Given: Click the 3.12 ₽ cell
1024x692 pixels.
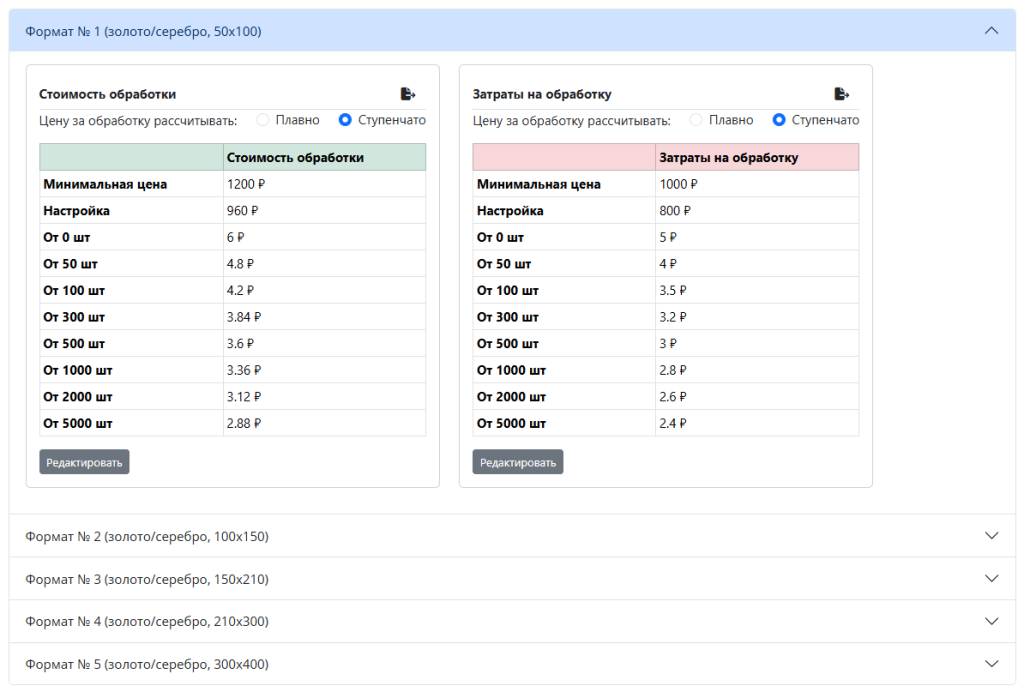Looking at the screenshot, I should (x=324, y=397).
